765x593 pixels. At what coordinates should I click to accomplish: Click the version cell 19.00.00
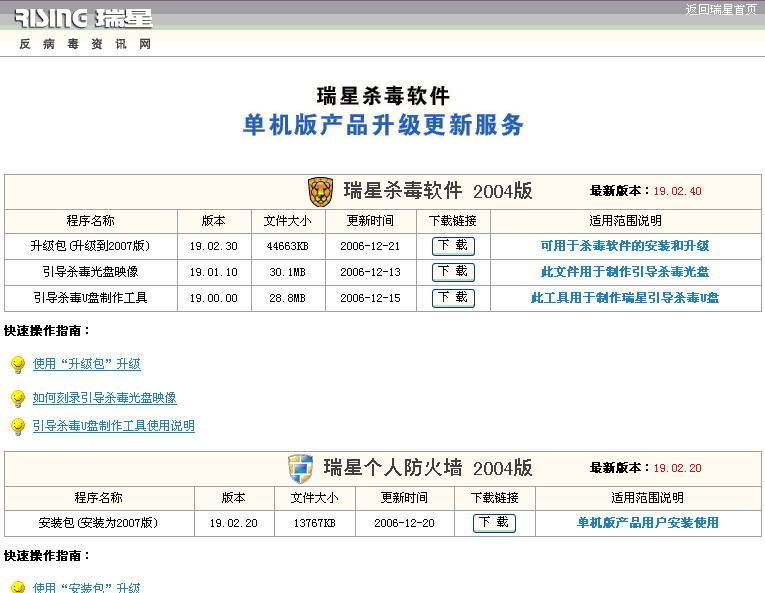[x=214, y=298]
